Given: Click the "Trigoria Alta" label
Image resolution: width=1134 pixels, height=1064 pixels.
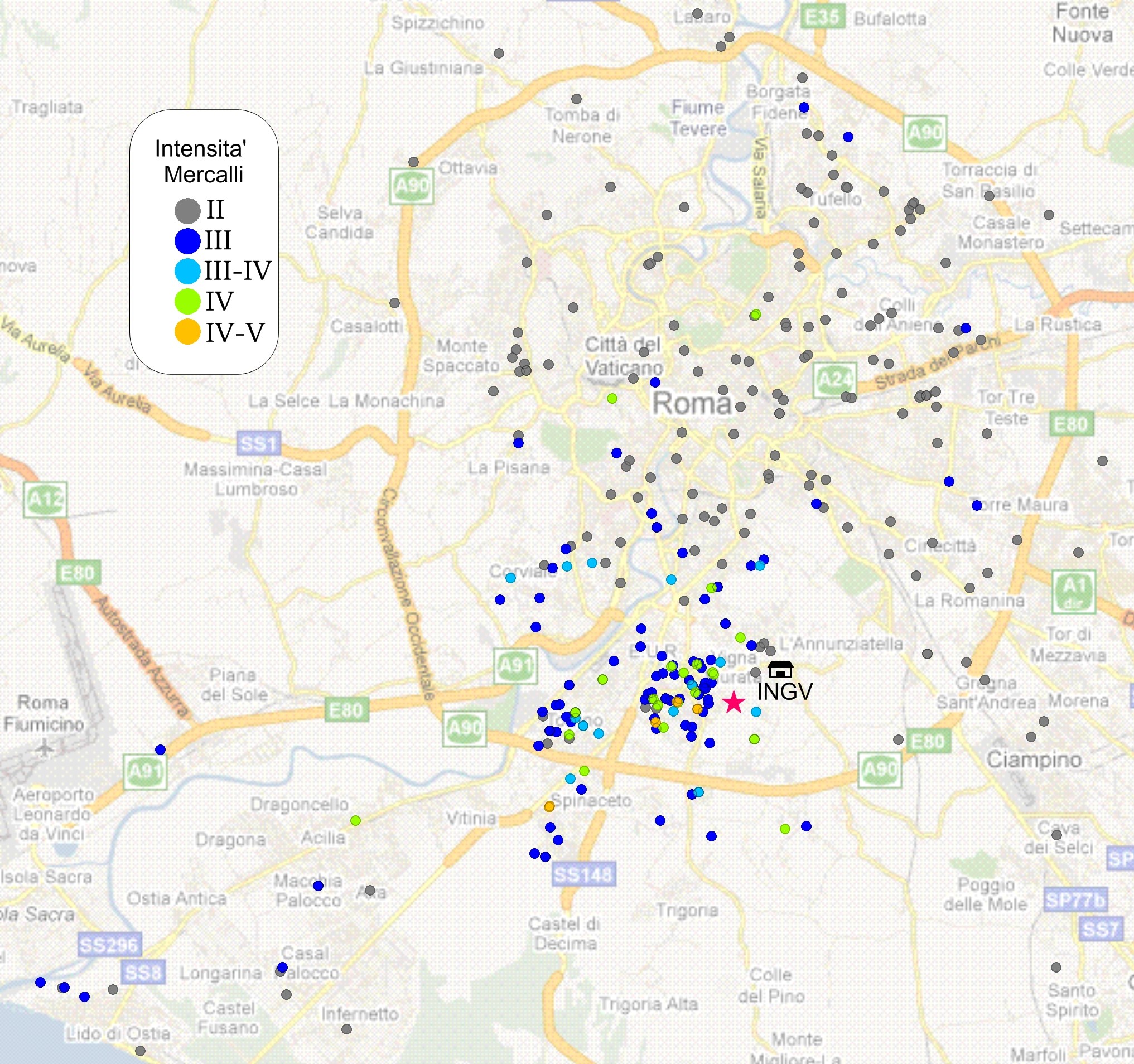Looking at the screenshot, I should click(649, 1004).
